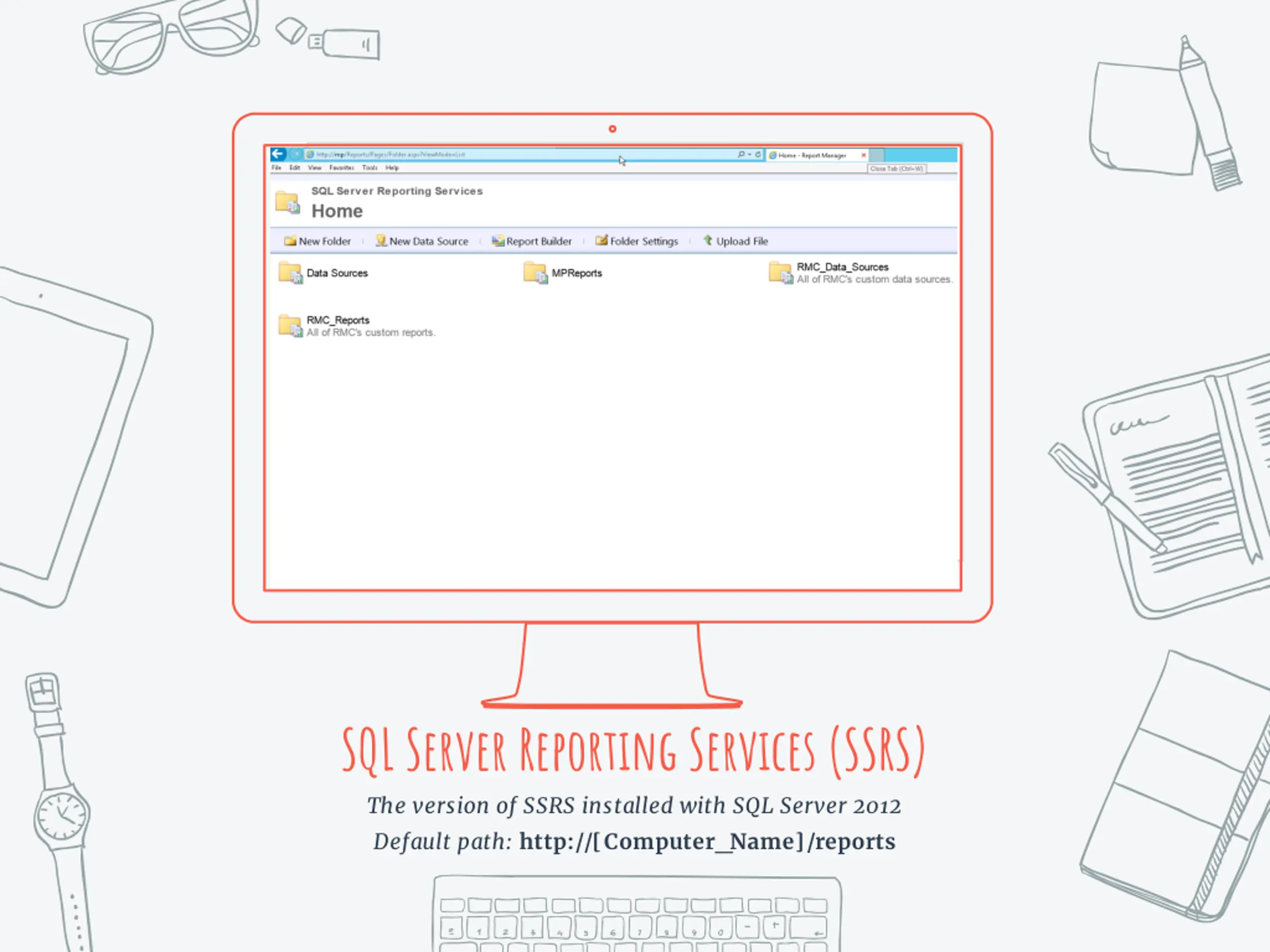
Task: Click the search magnifier icon in address bar
Action: click(x=741, y=154)
